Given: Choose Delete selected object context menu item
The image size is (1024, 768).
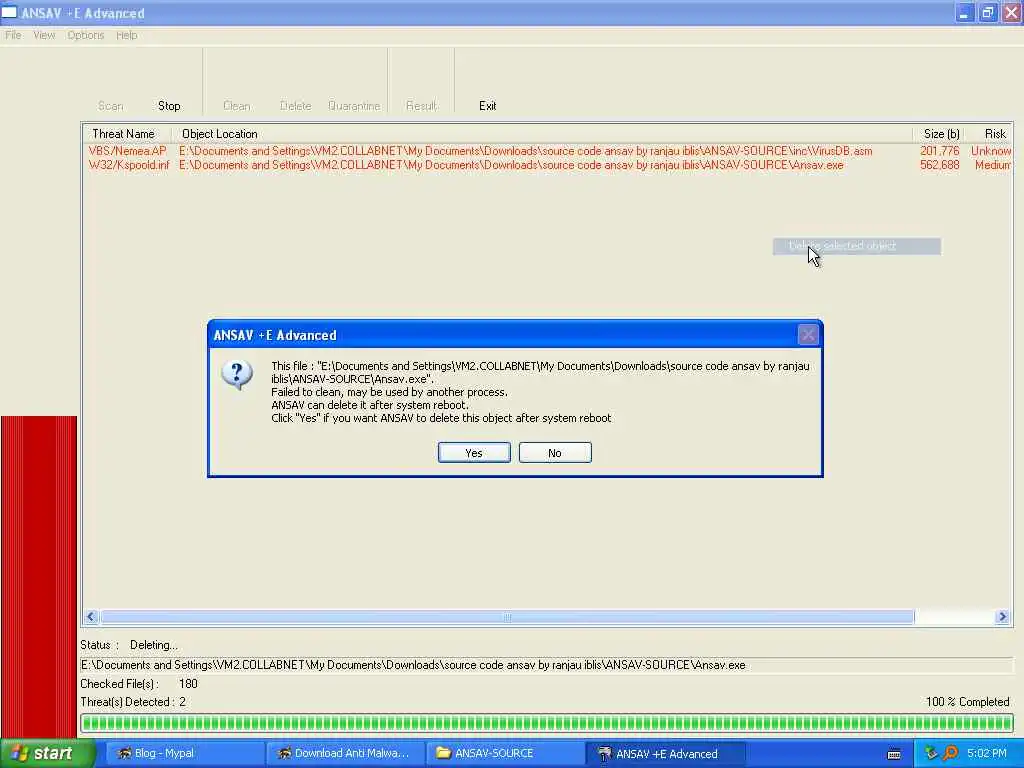Looking at the screenshot, I should pos(857,246).
